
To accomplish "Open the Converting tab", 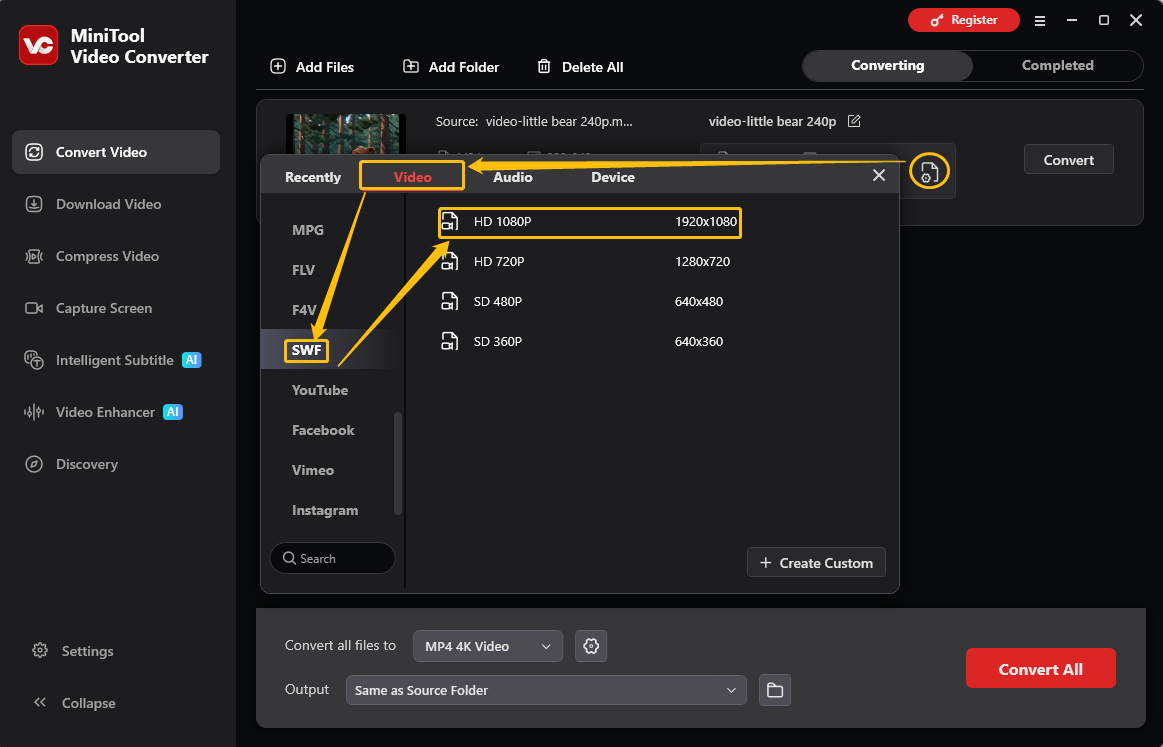I will point(887,65).
